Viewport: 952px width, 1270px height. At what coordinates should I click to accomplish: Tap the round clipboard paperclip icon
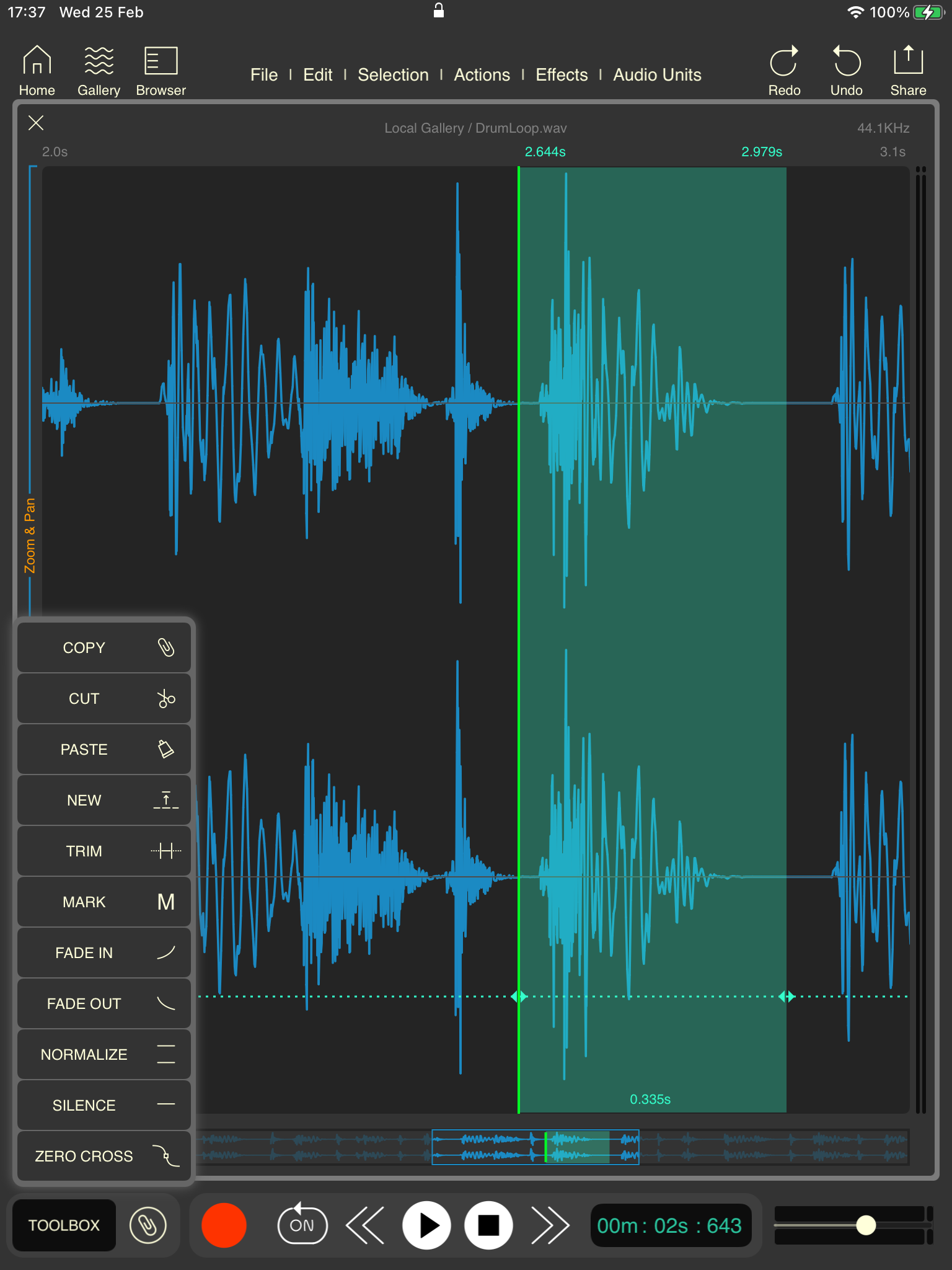[148, 1225]
